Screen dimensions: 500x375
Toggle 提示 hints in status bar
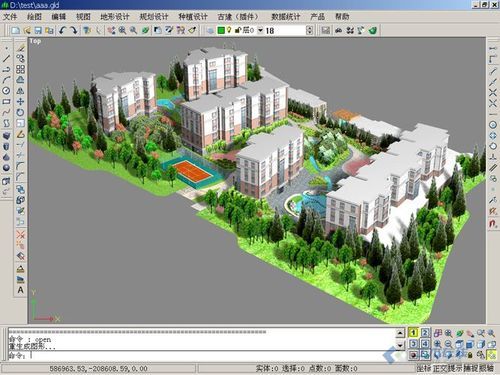[455, 368]
